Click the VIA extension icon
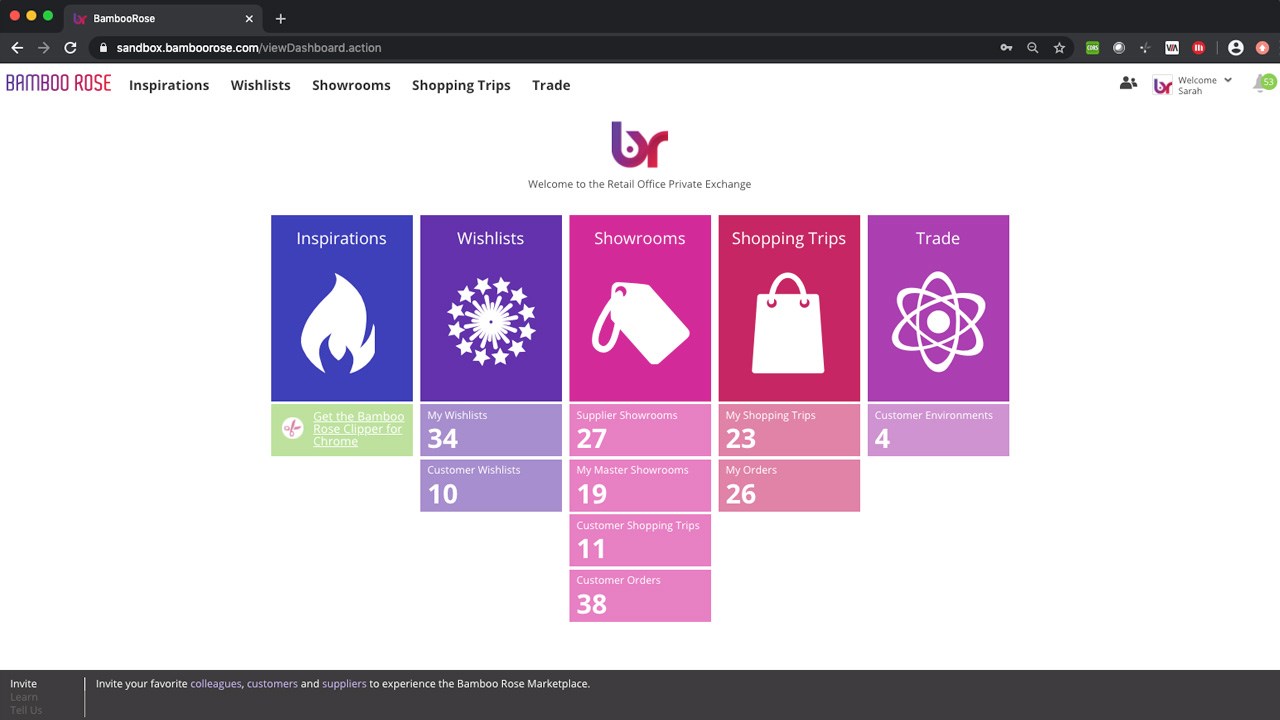This screenshot has height=720, width=1280. [1172, 47]
